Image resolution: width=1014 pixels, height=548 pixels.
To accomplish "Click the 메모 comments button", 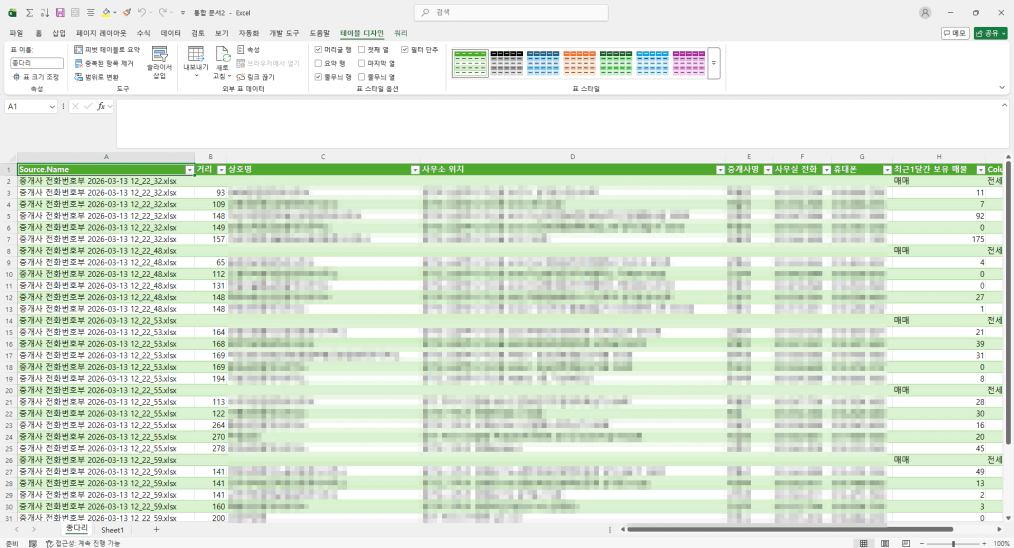I will point(955,33).
